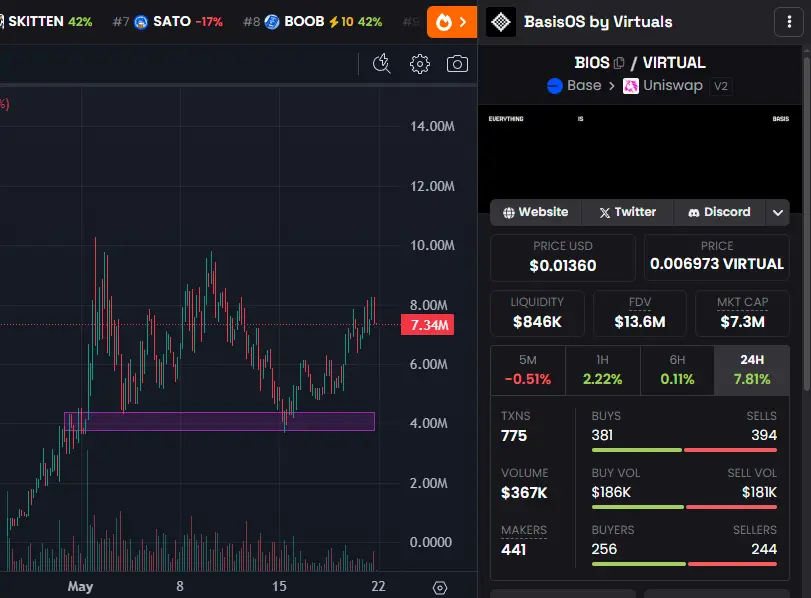Click the BUY VOL $186K value

coord(611,492)
